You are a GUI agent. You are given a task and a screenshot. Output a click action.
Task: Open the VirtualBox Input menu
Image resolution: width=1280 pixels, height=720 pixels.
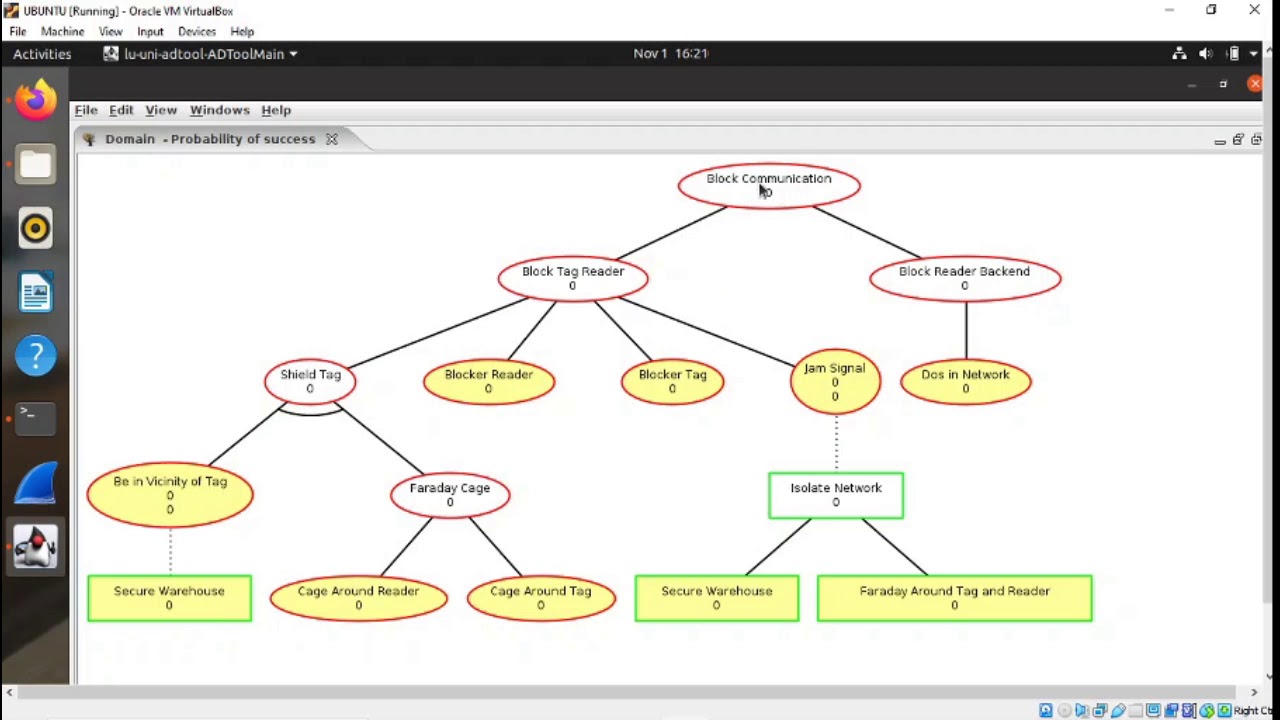pos(150,31)
